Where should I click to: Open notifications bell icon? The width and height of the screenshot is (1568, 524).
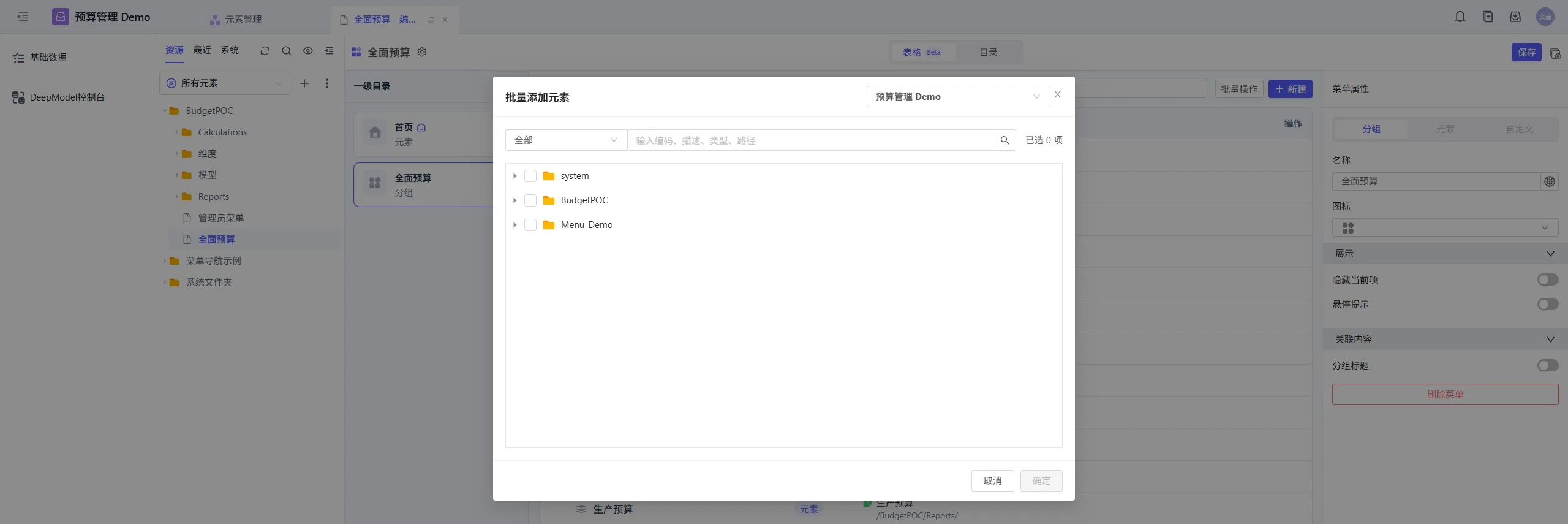(x=1460, y=17)
